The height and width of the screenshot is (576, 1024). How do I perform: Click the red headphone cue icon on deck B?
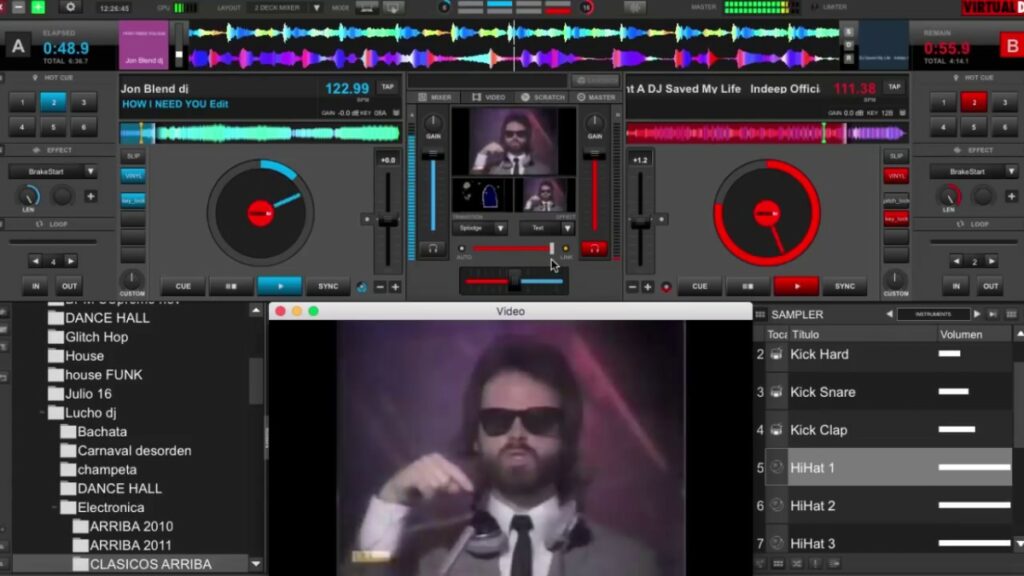pyautogui.click(x=596, y=247)
